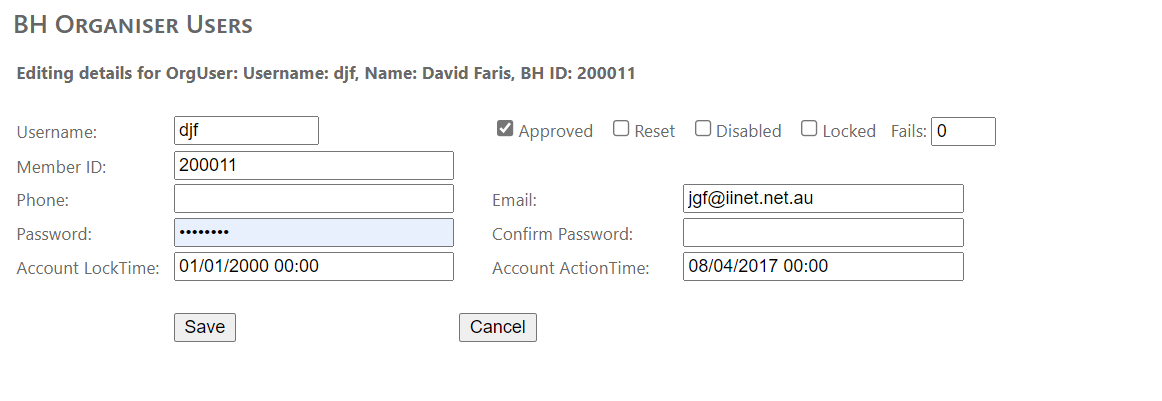The height and width of the screenshot is (401, 1162).
Task: Click the BH Organiser Users heading
Action: 133,25
